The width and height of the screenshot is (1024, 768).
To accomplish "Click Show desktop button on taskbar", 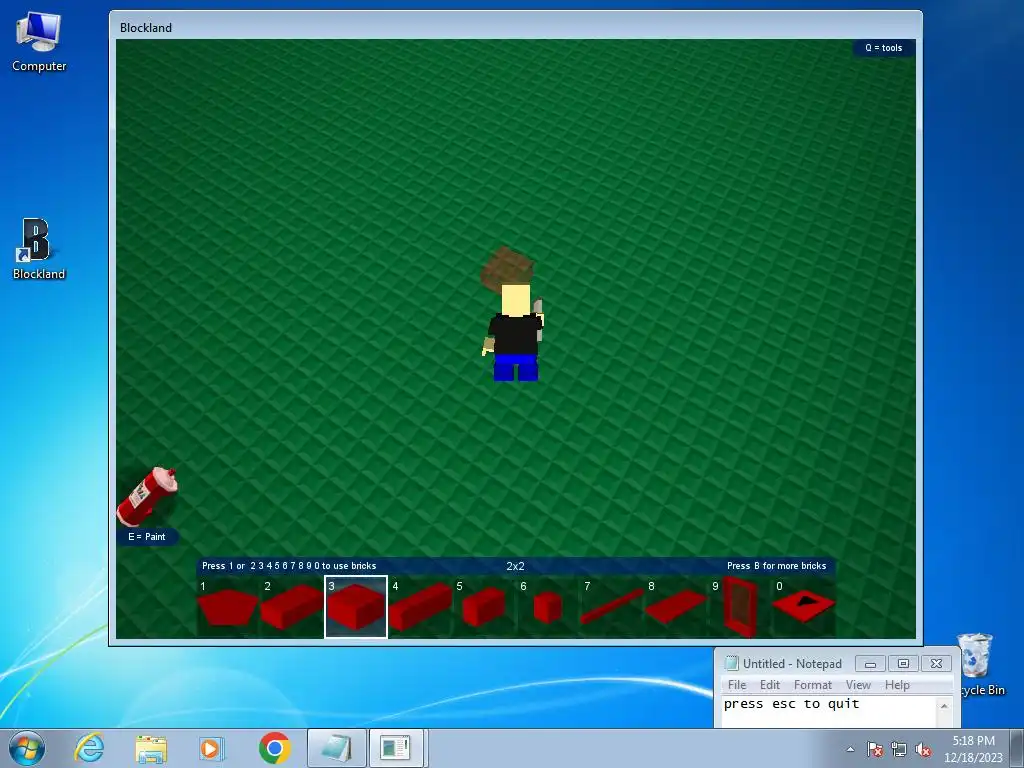I will 1017,748.
